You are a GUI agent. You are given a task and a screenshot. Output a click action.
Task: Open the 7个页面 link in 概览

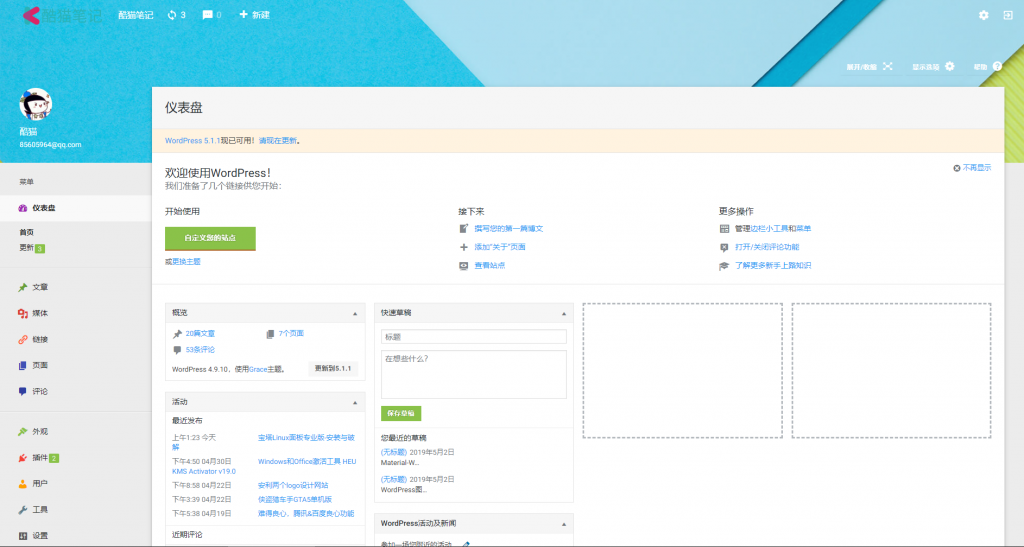coord(291,334)
